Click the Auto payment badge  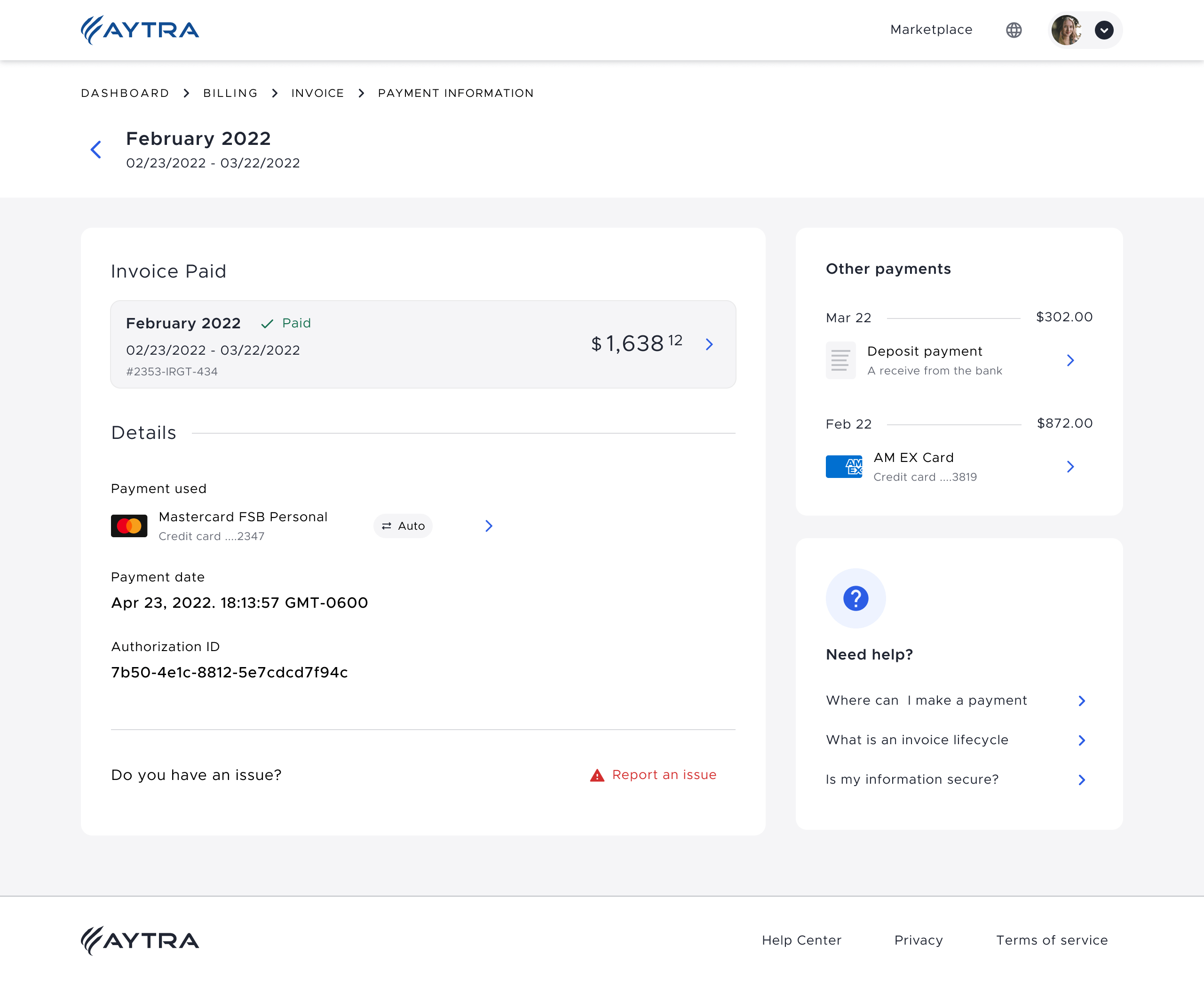(403, 526)
